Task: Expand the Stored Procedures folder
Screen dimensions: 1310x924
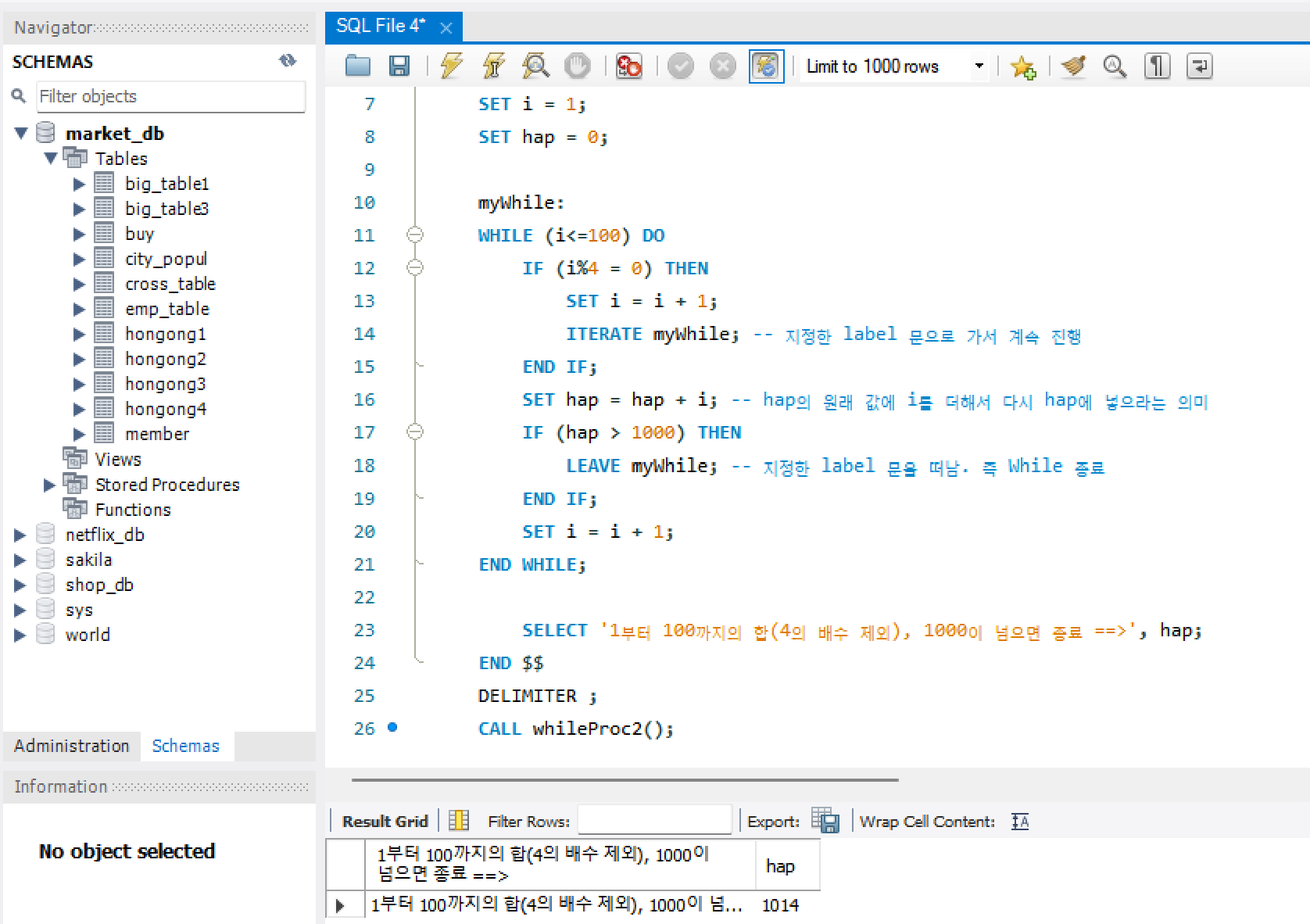Action: (49, 485)
